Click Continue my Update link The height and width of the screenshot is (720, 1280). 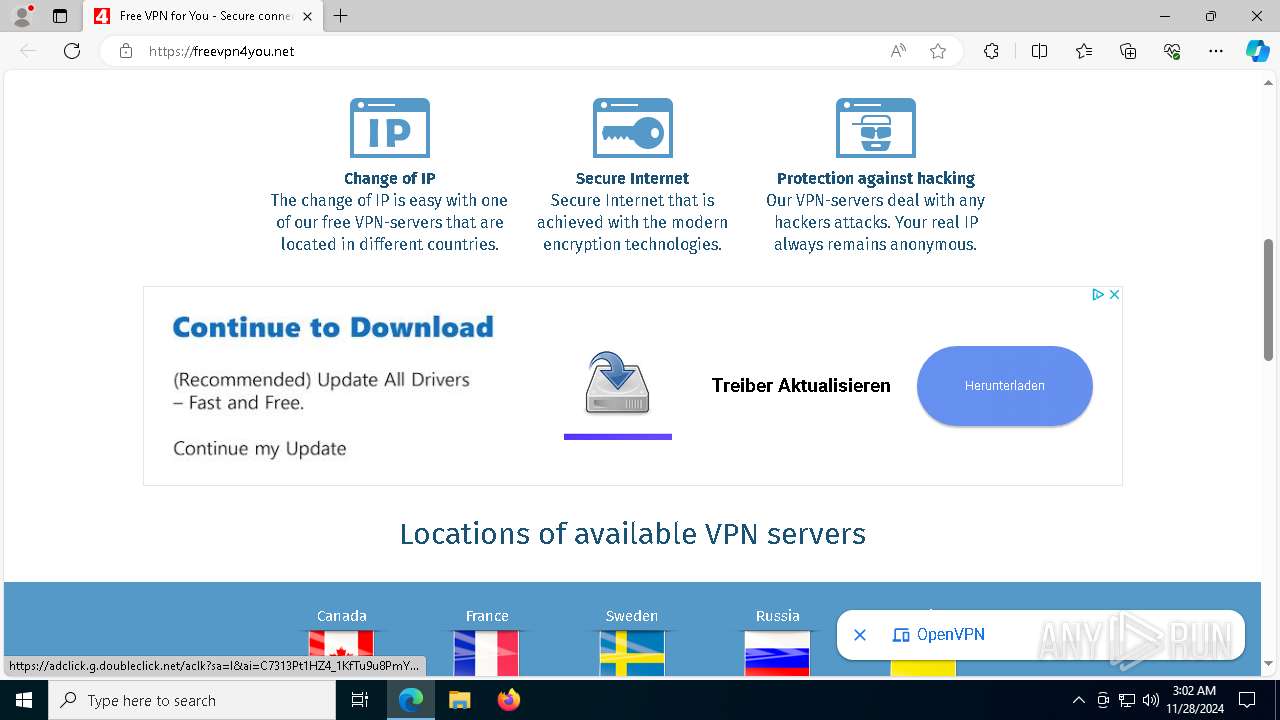click(x=260, y=448)
